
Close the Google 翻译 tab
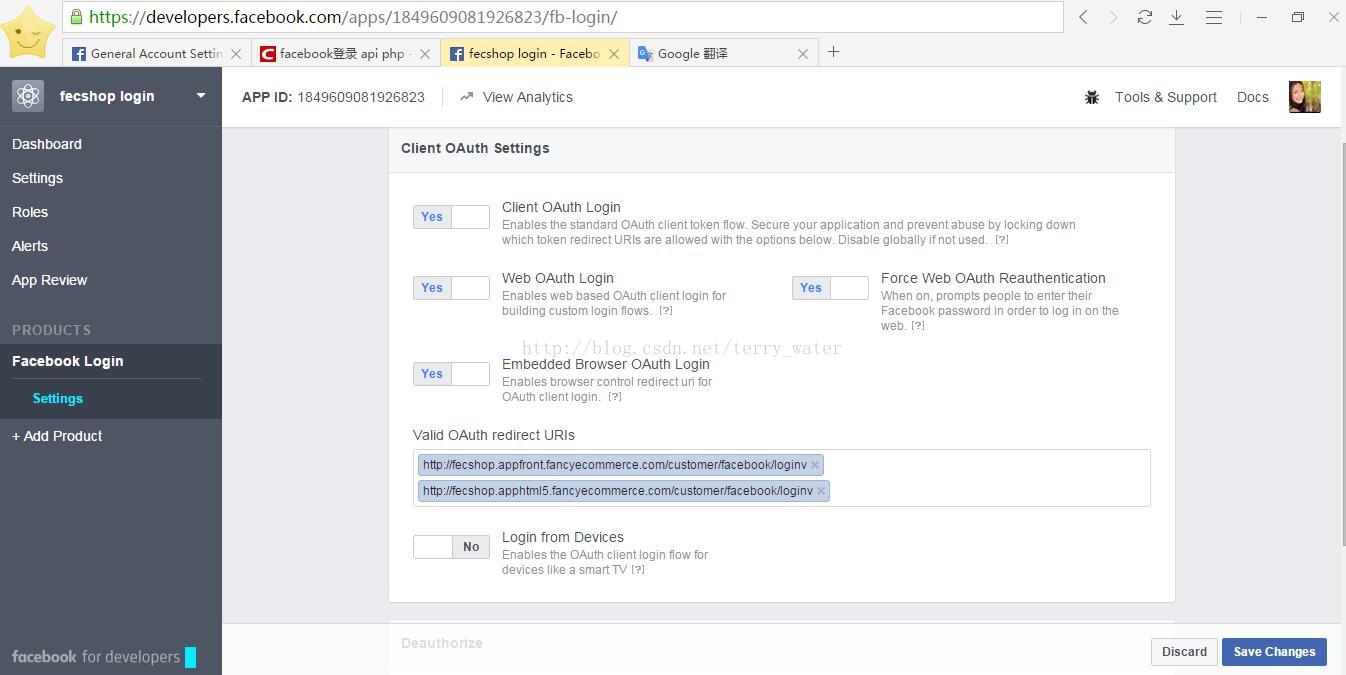tap(802, 54)
